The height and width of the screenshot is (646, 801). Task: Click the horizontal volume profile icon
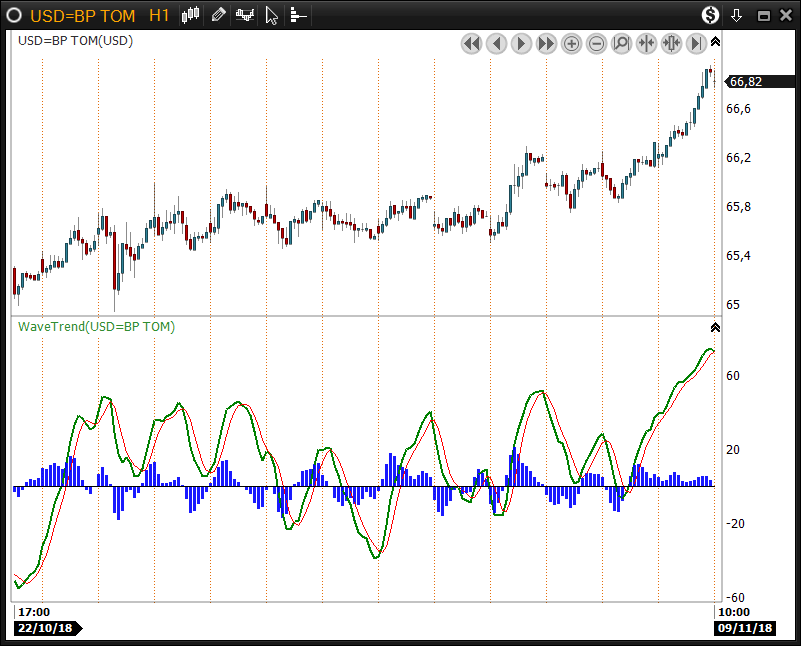(x=298, y=15)
